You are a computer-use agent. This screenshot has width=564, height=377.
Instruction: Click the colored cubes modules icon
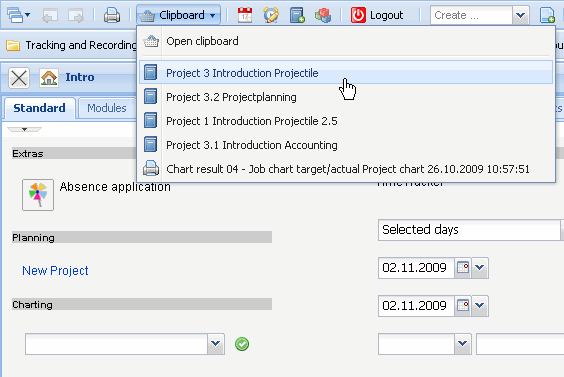323,15
